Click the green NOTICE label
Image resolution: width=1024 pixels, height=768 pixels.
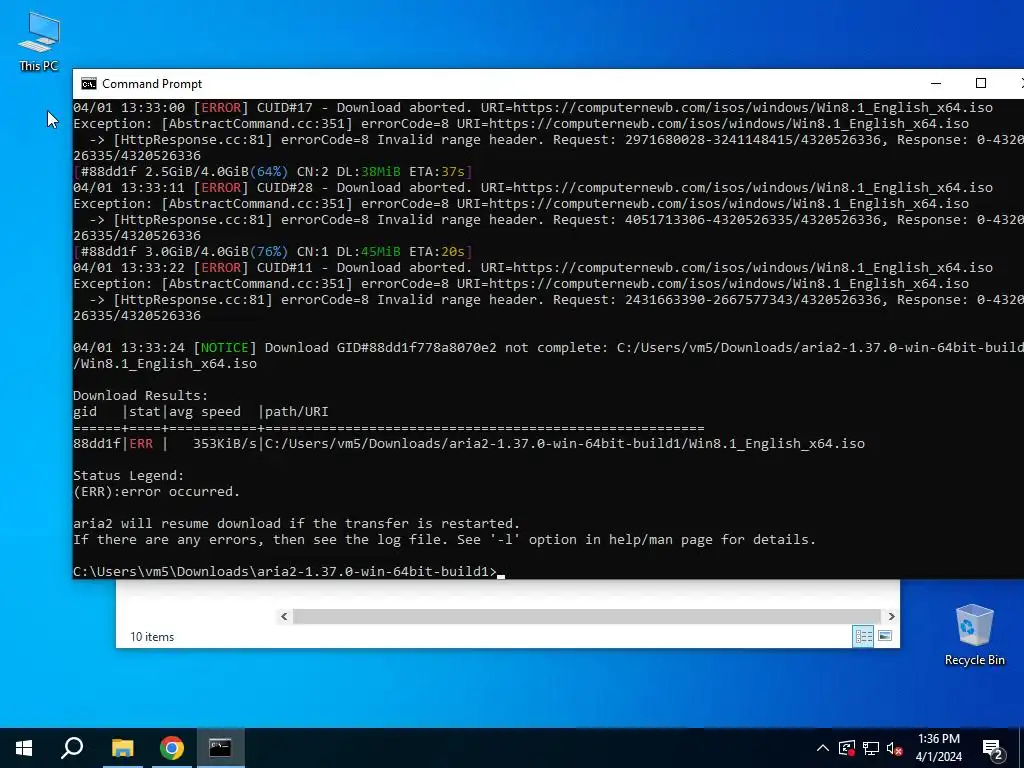pyautogui.click(x=225, y=347)
